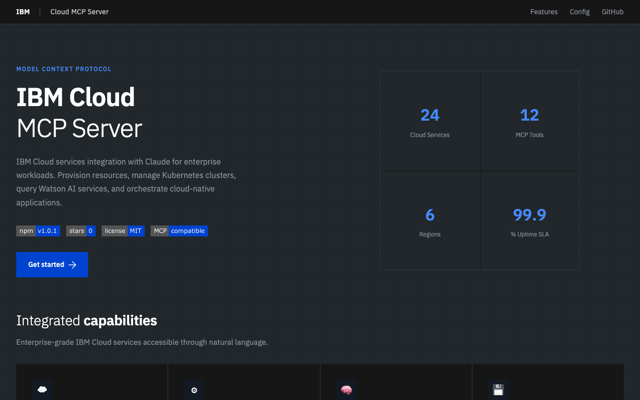Click the gear icon capability card
The width and height of the screenshot is (640, 400).
pyautogui.click(x=244, y=382)
